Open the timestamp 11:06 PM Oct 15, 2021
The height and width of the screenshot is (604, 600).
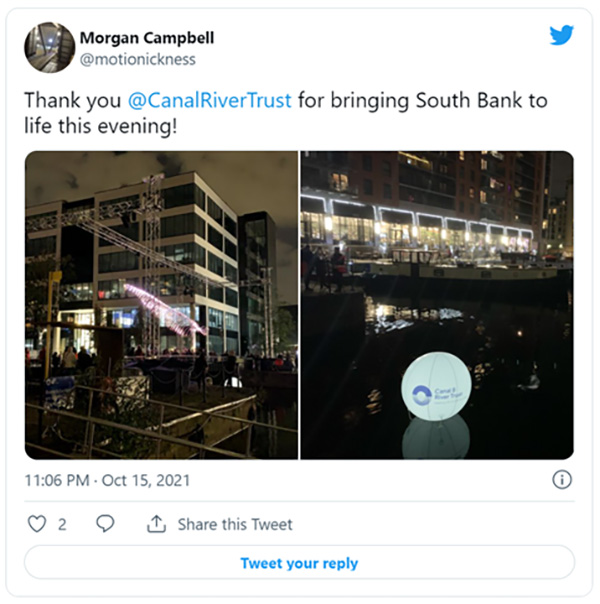(x=107, y=480)
